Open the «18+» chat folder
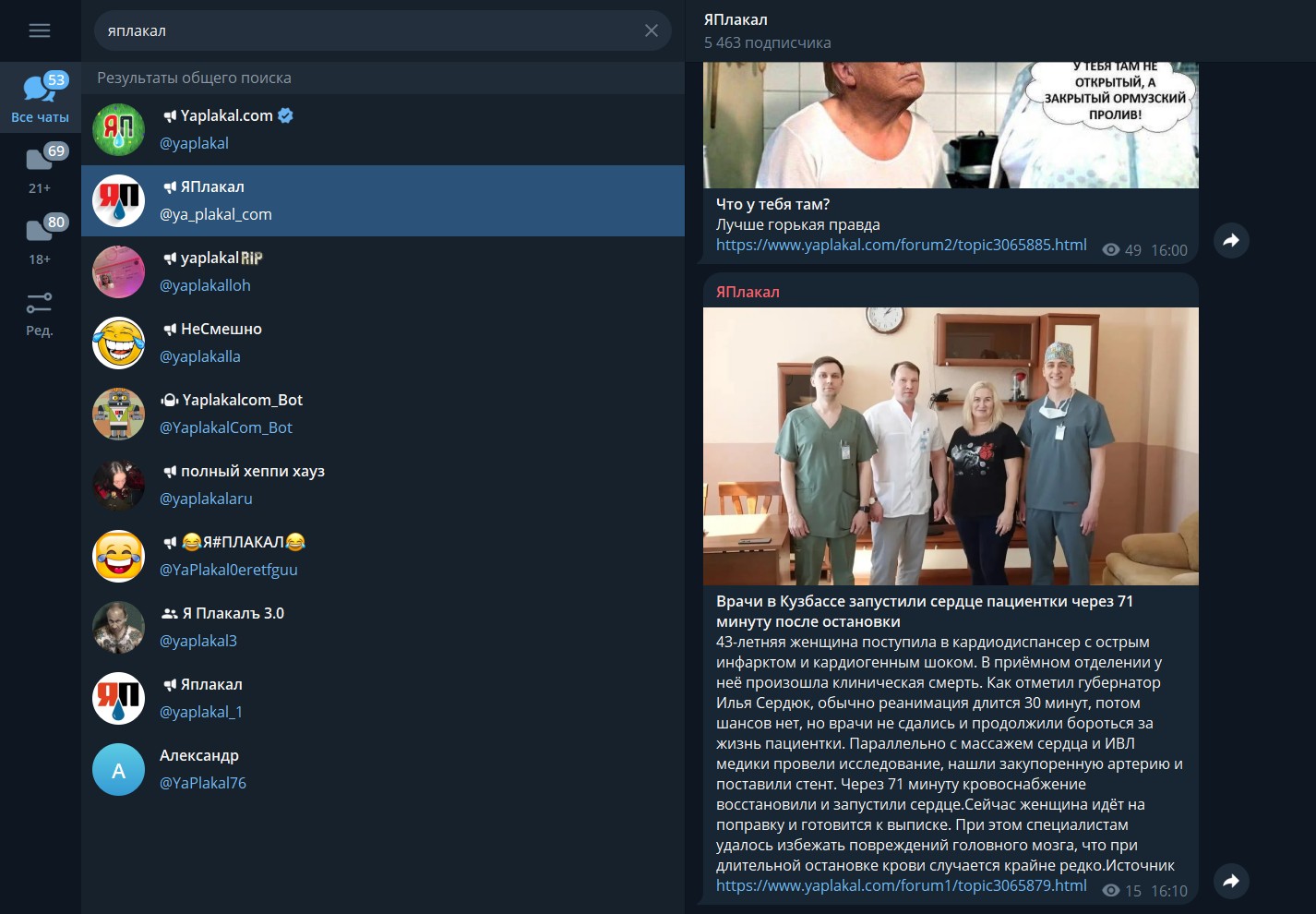 (x=40, y=240)
